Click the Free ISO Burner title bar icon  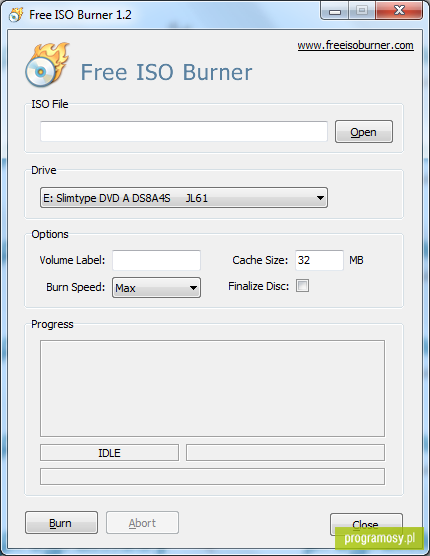pyautogui.click(x=16, y=15)
